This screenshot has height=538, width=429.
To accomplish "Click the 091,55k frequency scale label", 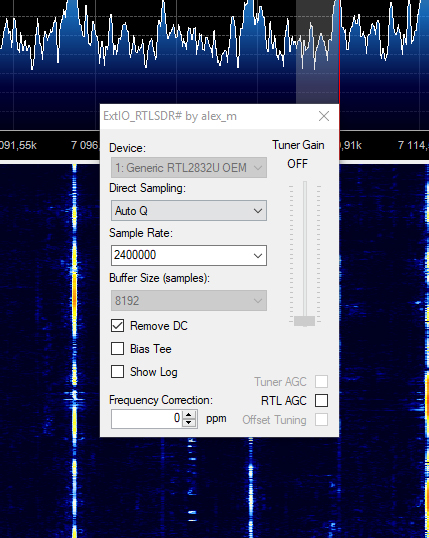I will tap(18, 145).
